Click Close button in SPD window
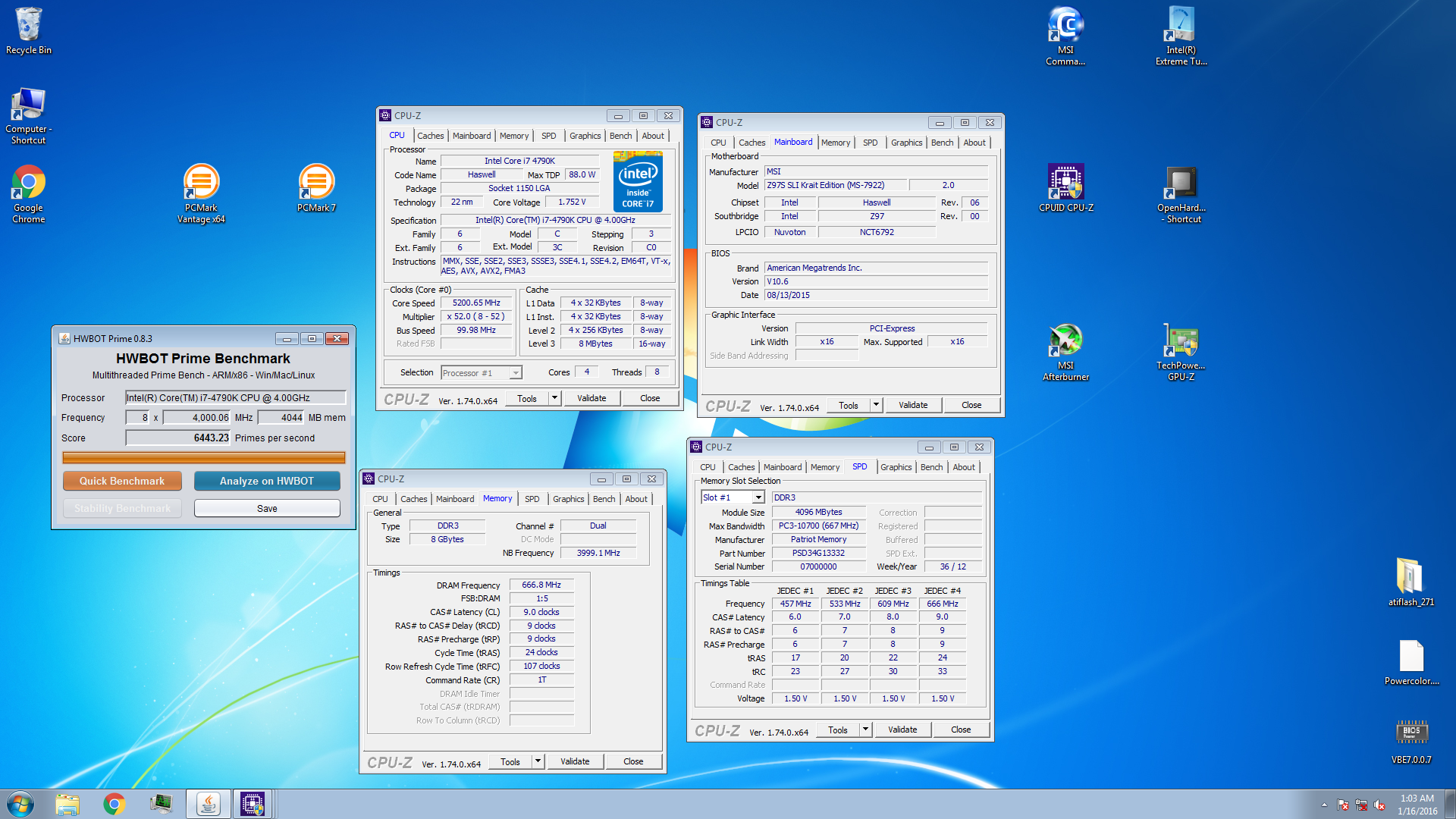 pos(961,730)
